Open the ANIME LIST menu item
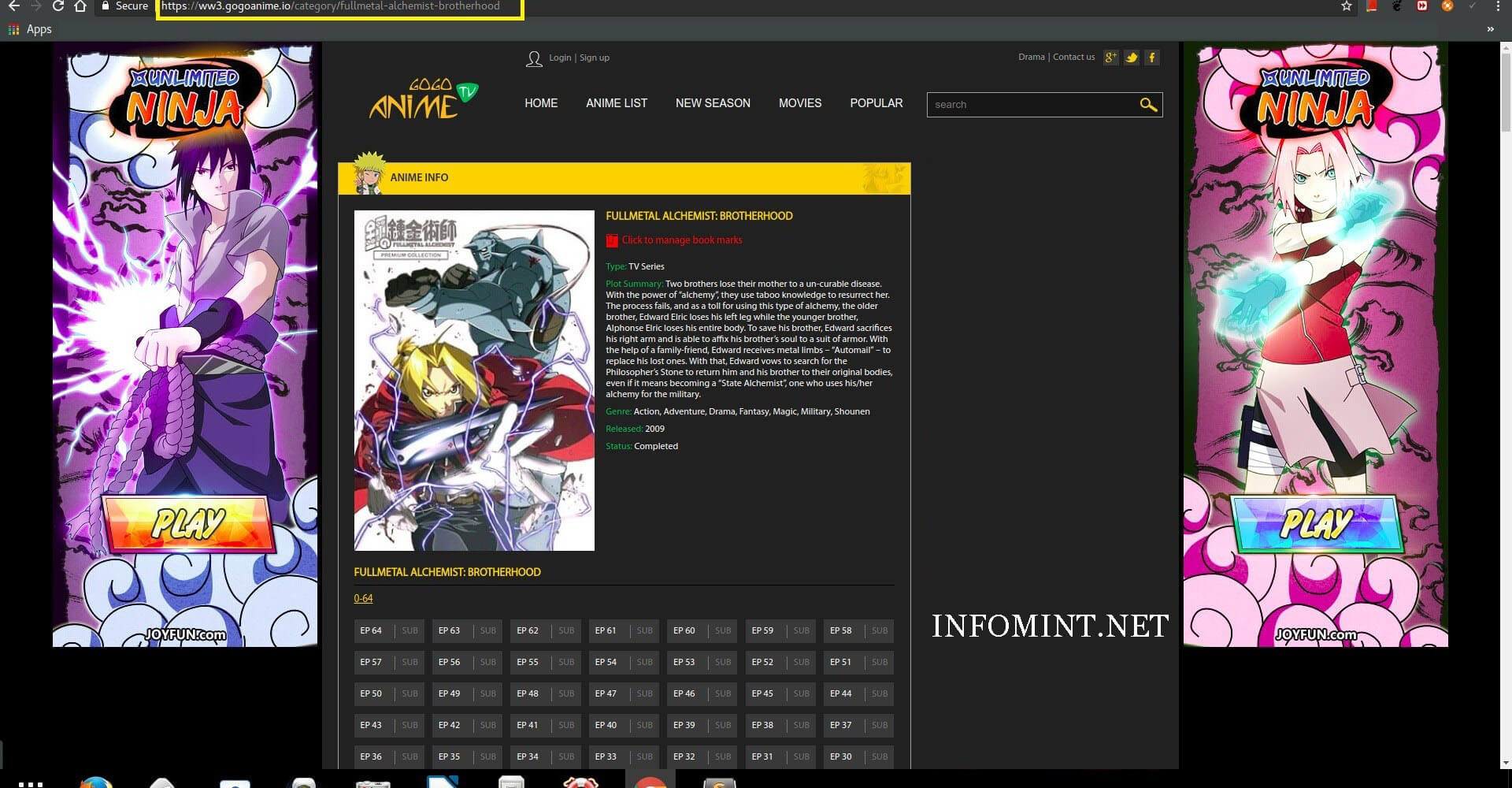 point(617,103)
